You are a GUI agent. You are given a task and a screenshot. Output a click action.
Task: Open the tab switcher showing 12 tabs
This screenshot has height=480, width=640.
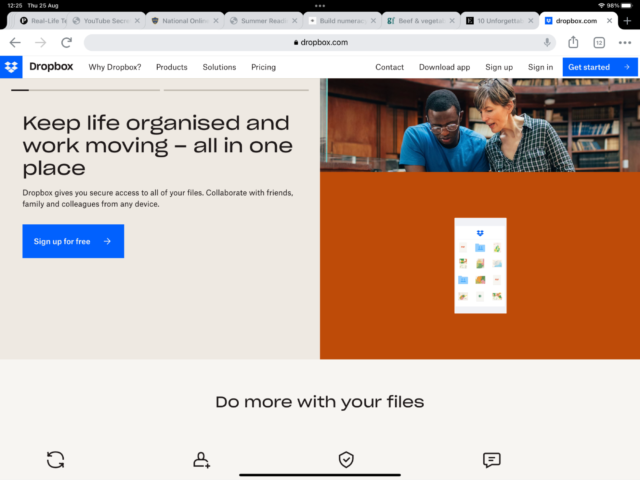click(x=599, y=42)
